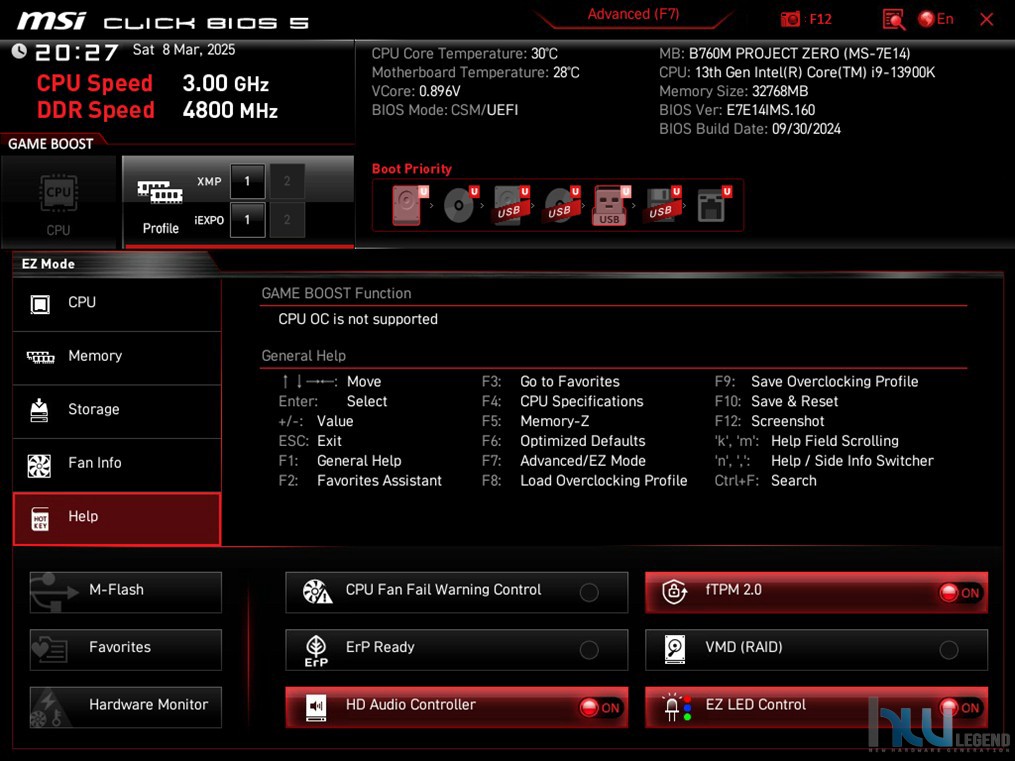Select the USB optical disc boot device
Image resolution: width=1015 pixels, height=761 pixels.
(x=562, y=204)
